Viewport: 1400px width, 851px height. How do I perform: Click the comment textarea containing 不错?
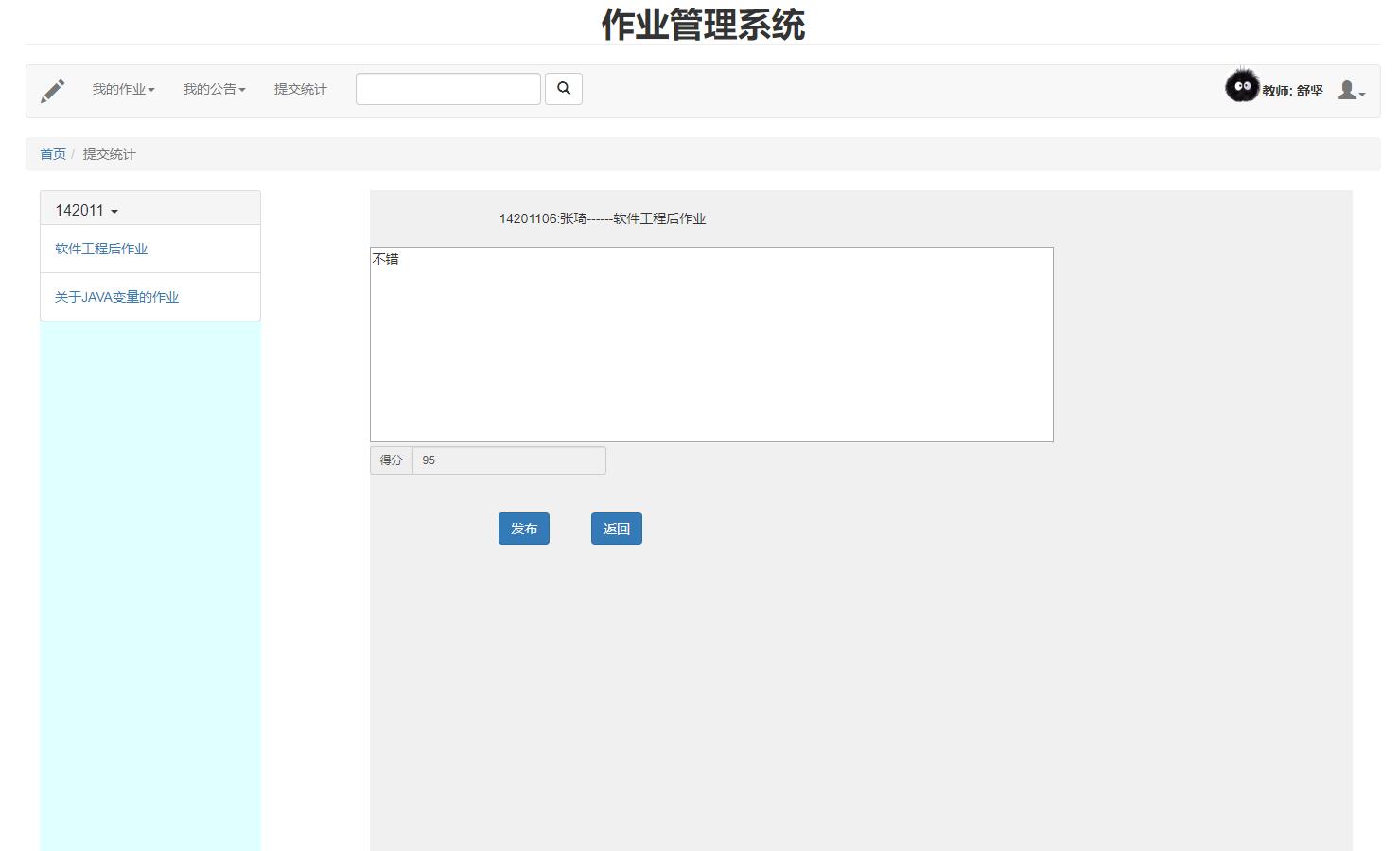coord(710,343)
